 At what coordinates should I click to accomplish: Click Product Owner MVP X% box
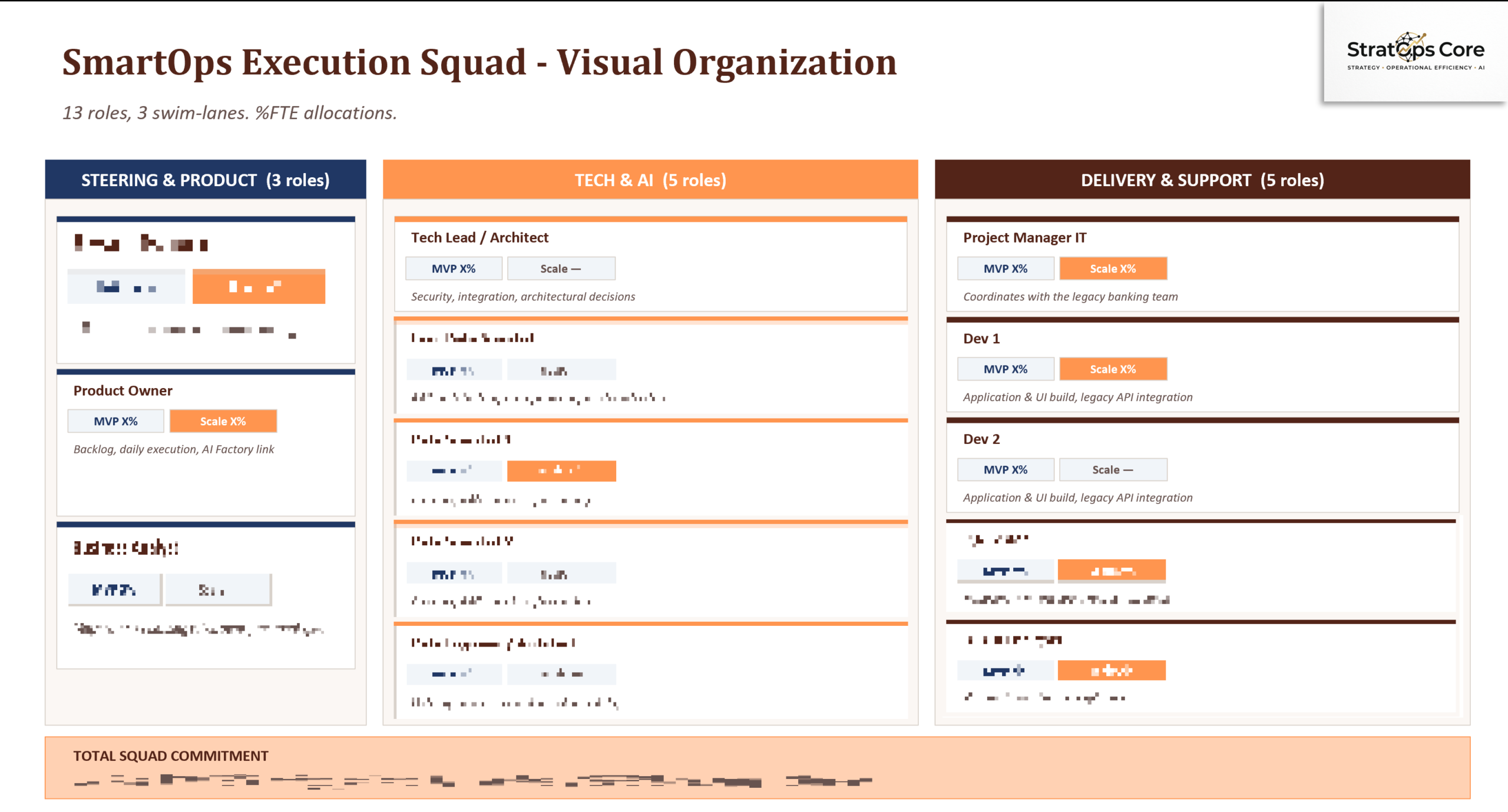click(116, 421)
